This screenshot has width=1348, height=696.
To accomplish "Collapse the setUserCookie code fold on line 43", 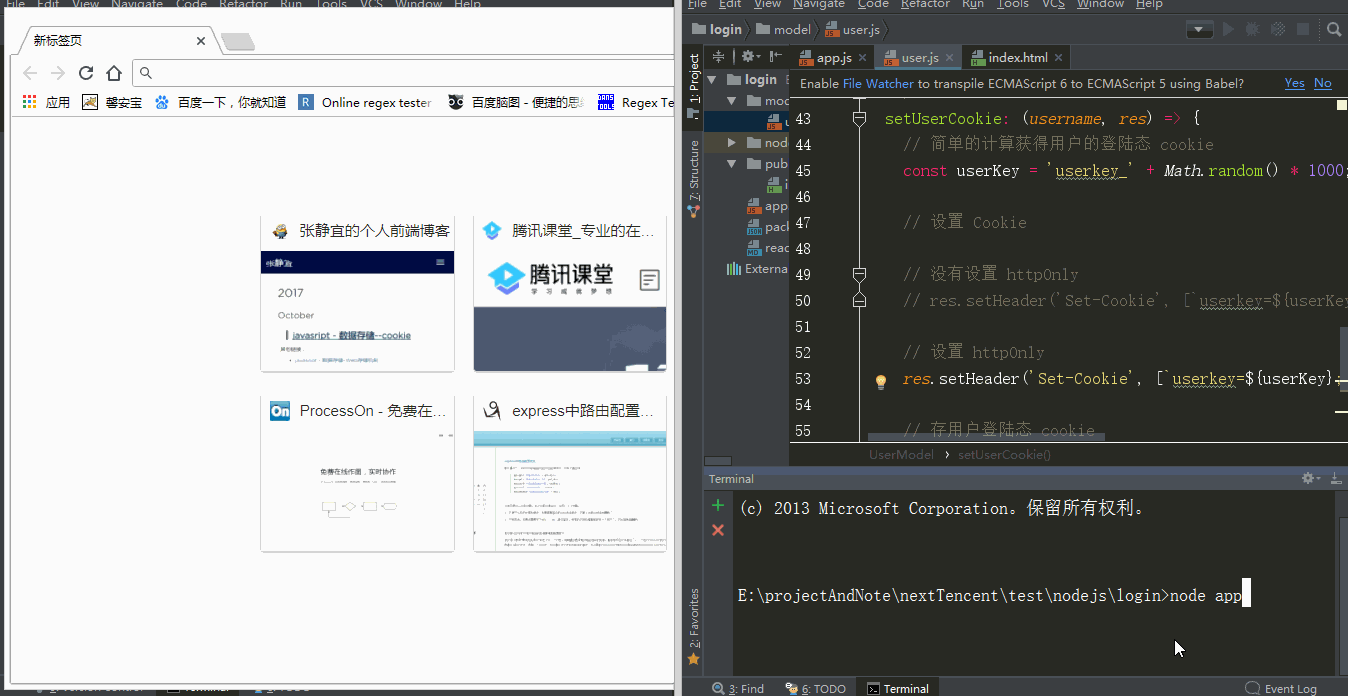I will coord(858,119).
